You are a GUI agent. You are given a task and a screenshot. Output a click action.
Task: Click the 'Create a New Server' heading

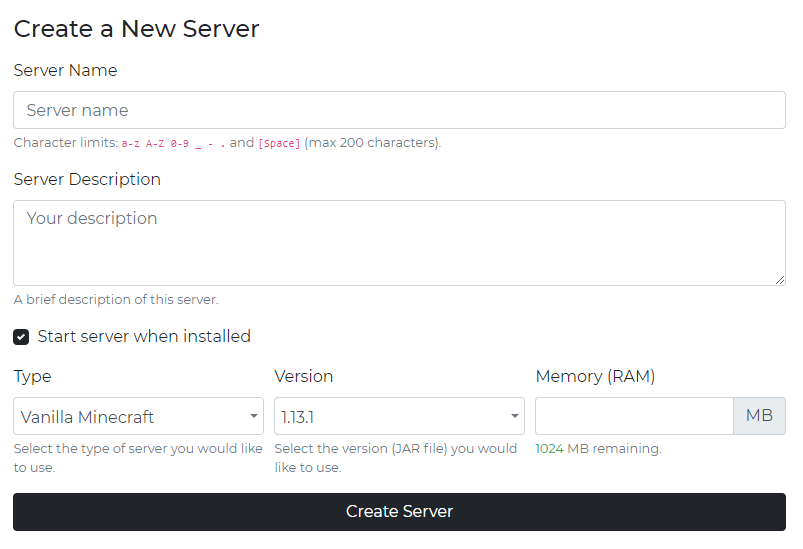136,29
